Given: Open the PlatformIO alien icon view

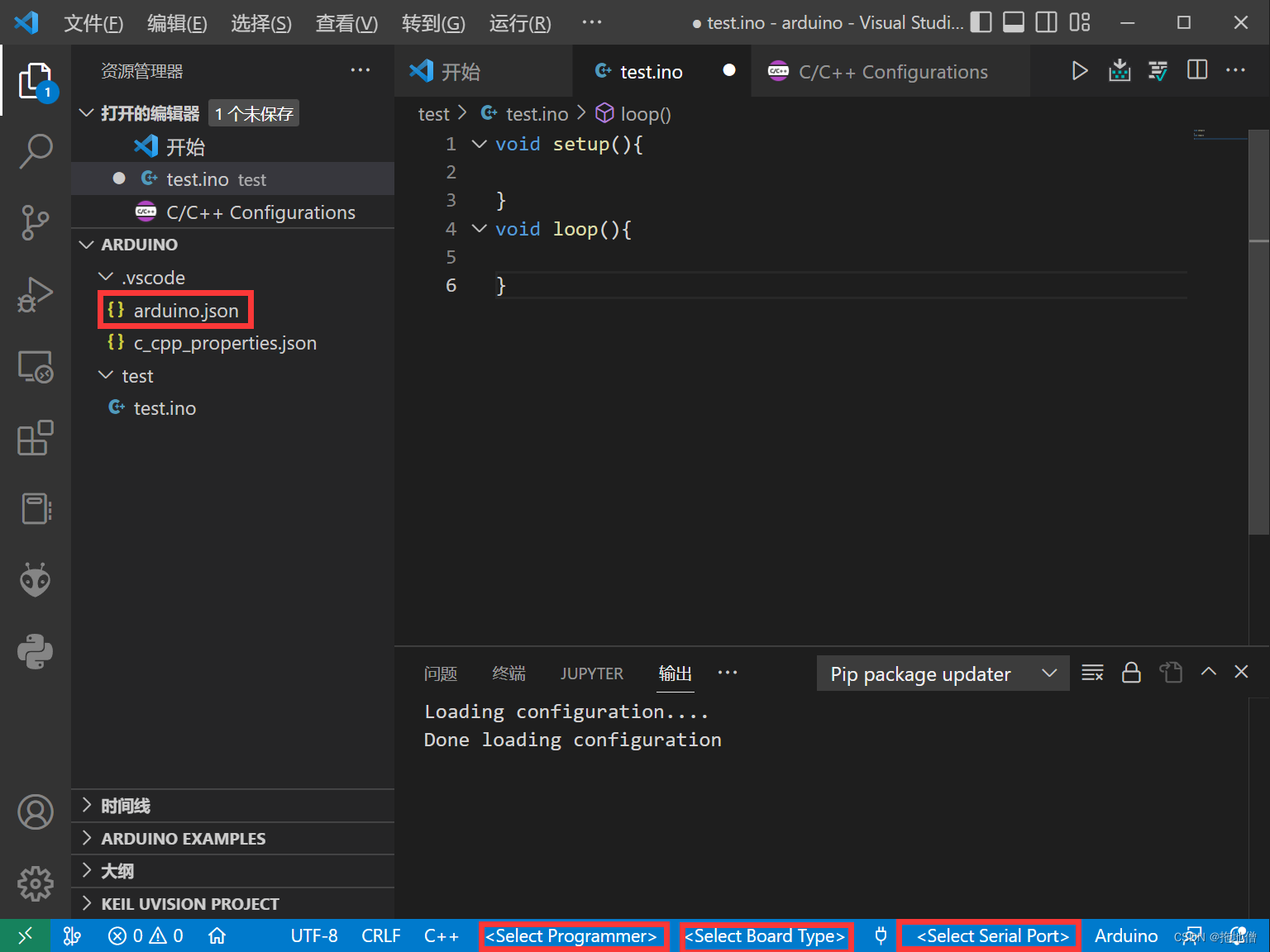Looking at the screenshot, I should click(x=36, y=579).
